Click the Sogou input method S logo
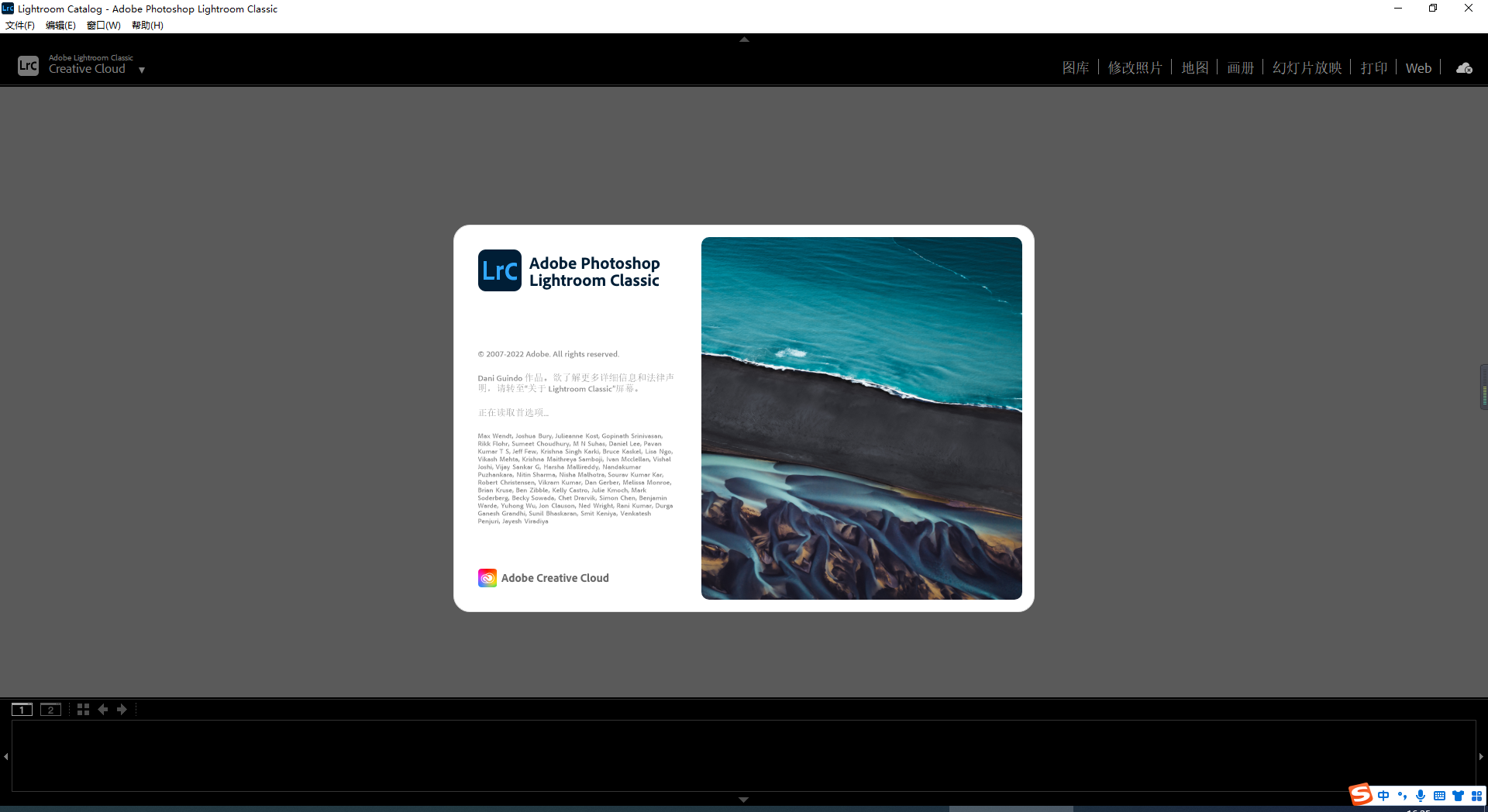This screenshot has width=1488, height=812. (1360, 795)
